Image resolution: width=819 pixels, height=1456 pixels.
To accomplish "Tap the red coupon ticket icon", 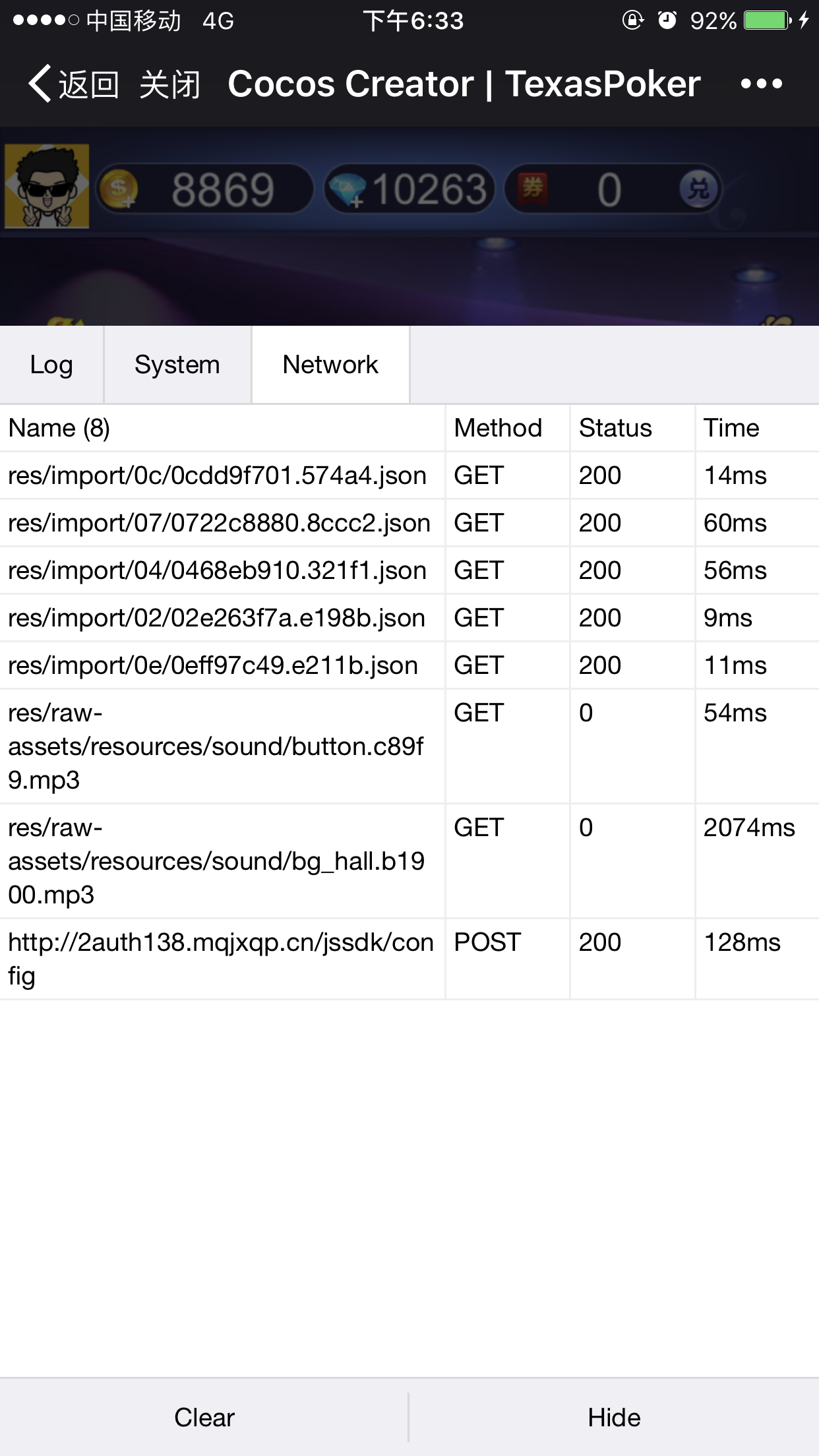I will coord(533,189).
